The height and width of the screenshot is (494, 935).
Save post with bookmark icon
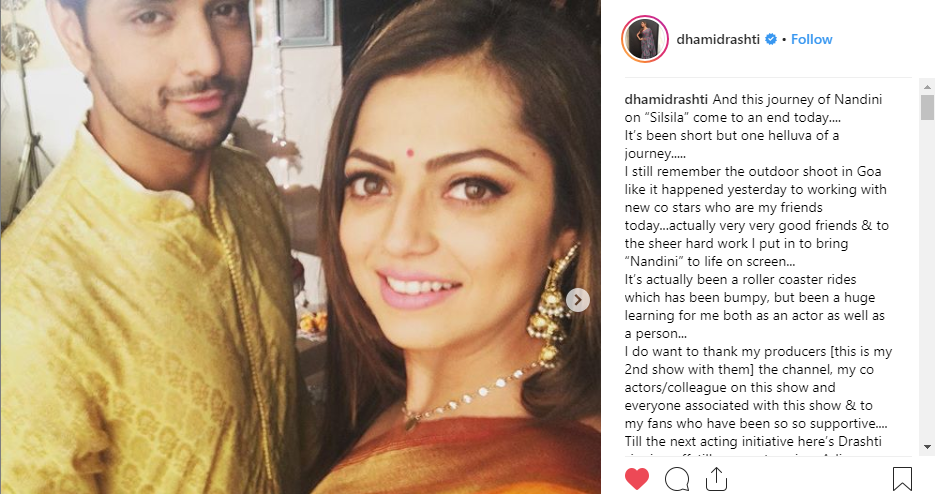[902, 478]
